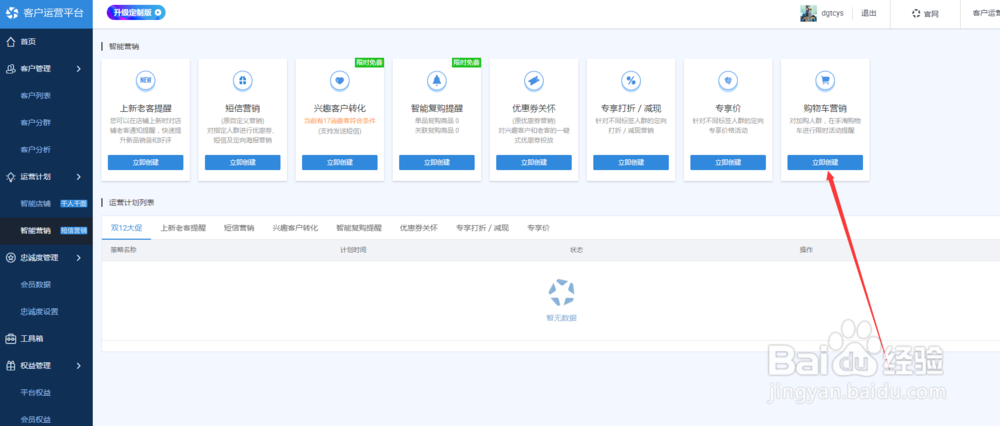Click 立即创建 under 专享价
Screen dimensions: 1000x426
point(728,163)
